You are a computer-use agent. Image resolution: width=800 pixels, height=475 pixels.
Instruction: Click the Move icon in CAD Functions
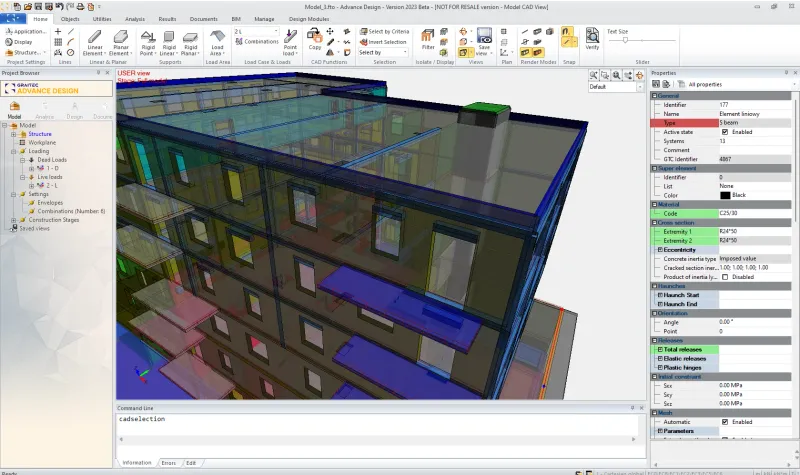[x=330, y=32]
